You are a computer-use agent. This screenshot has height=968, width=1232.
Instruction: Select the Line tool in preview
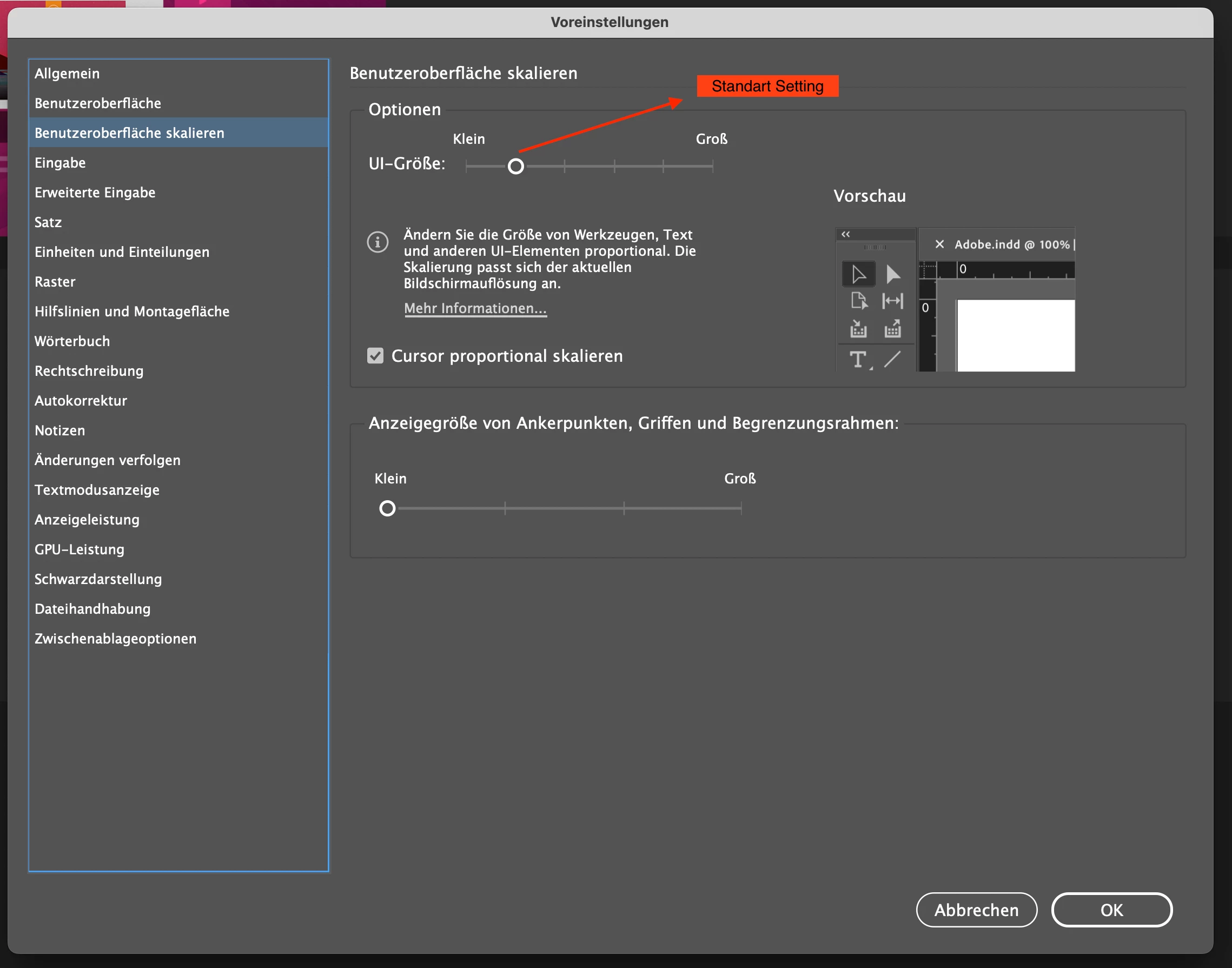tap(892, 359)
